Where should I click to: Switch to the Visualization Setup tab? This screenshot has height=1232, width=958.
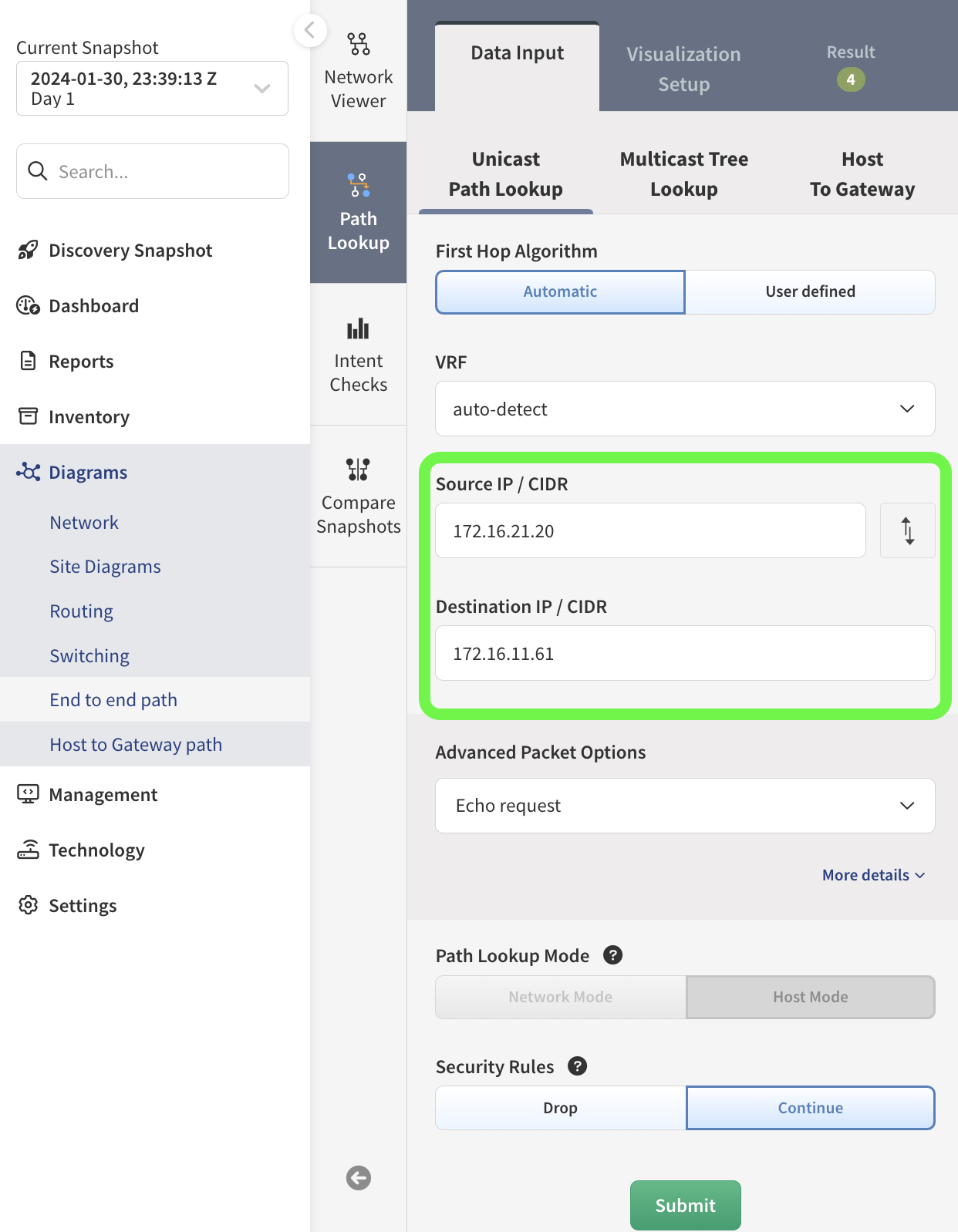tap(683, 69)
